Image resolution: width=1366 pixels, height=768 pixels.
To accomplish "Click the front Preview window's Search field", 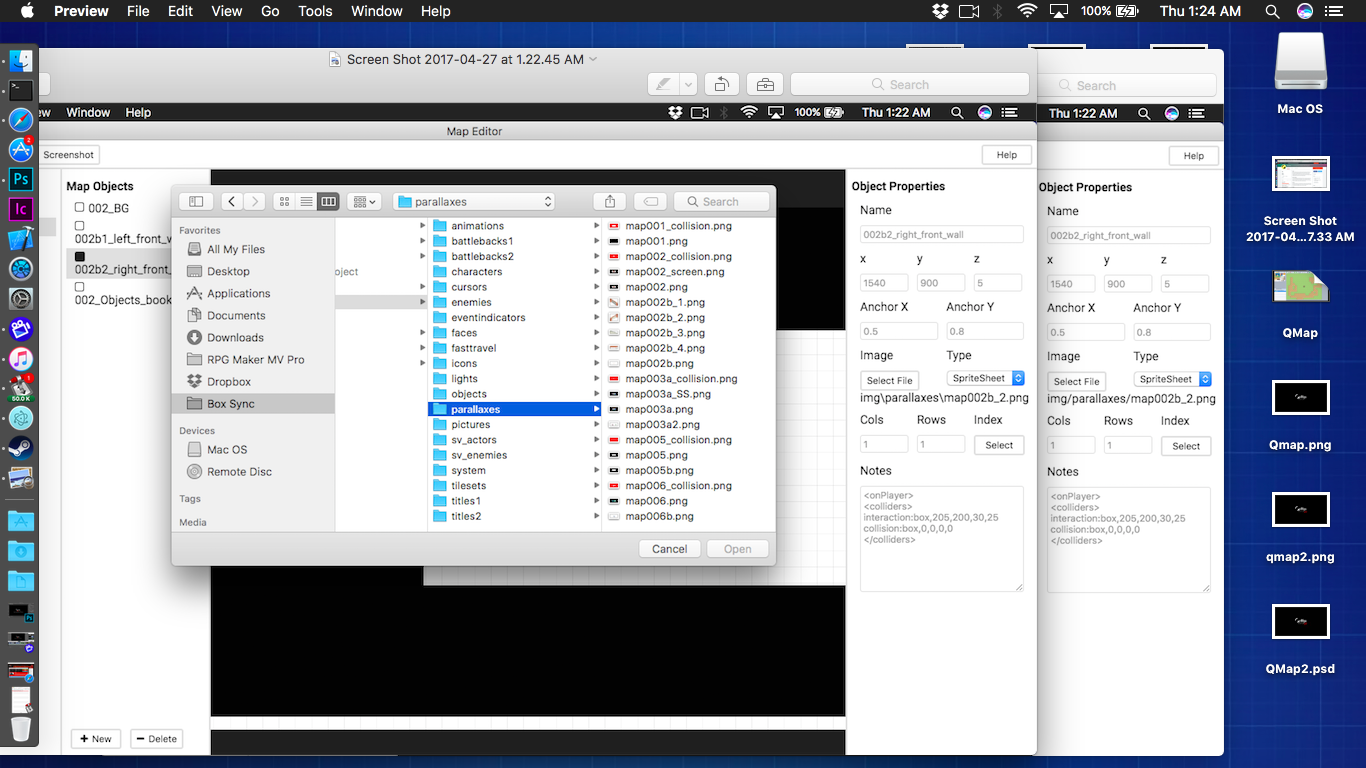I will pos(908,85).
